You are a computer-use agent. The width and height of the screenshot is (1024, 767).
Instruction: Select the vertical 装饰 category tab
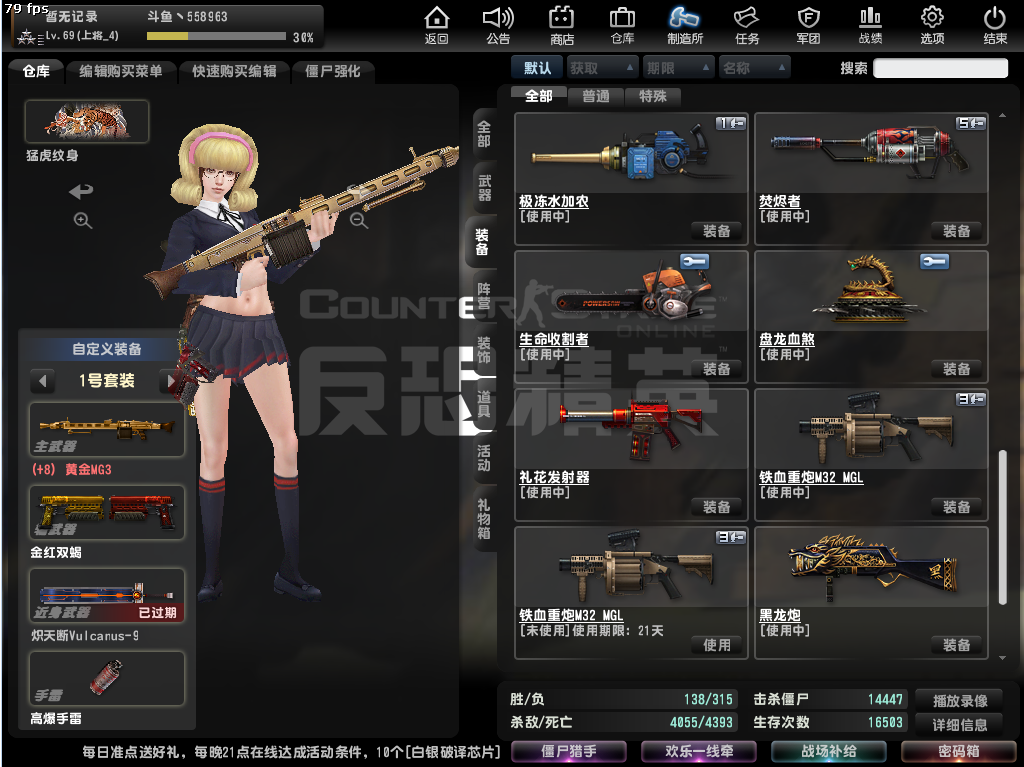click(x=484, y=350)
